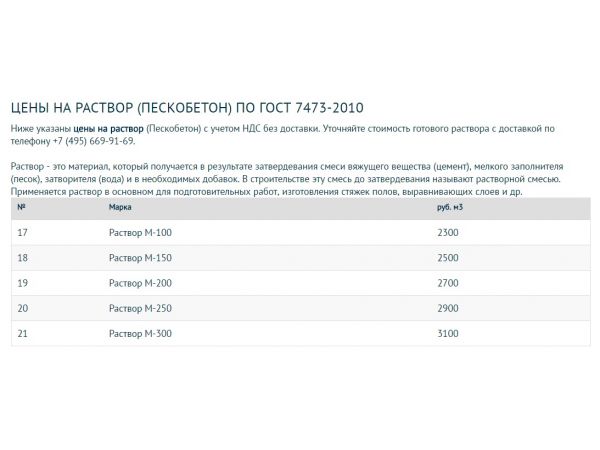The height and width of the screenshot is (450, 600).
Task: Select row number 19 cell
Action: (x=23, y=283)
